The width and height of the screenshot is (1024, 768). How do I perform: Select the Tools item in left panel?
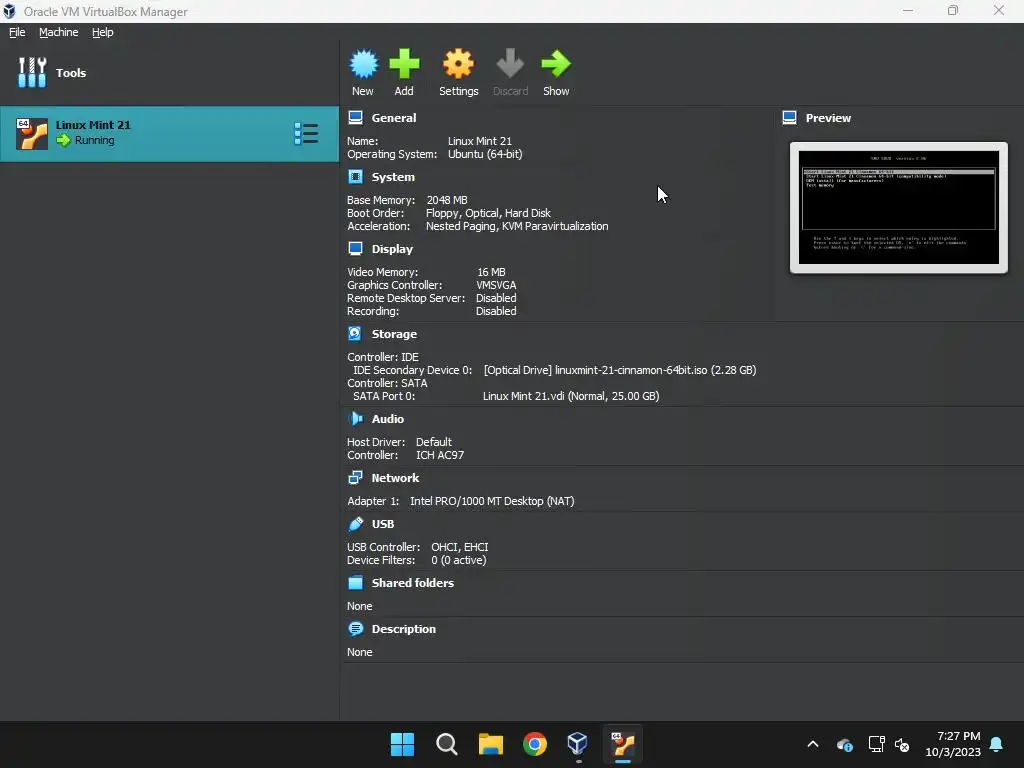coord(169,72)
